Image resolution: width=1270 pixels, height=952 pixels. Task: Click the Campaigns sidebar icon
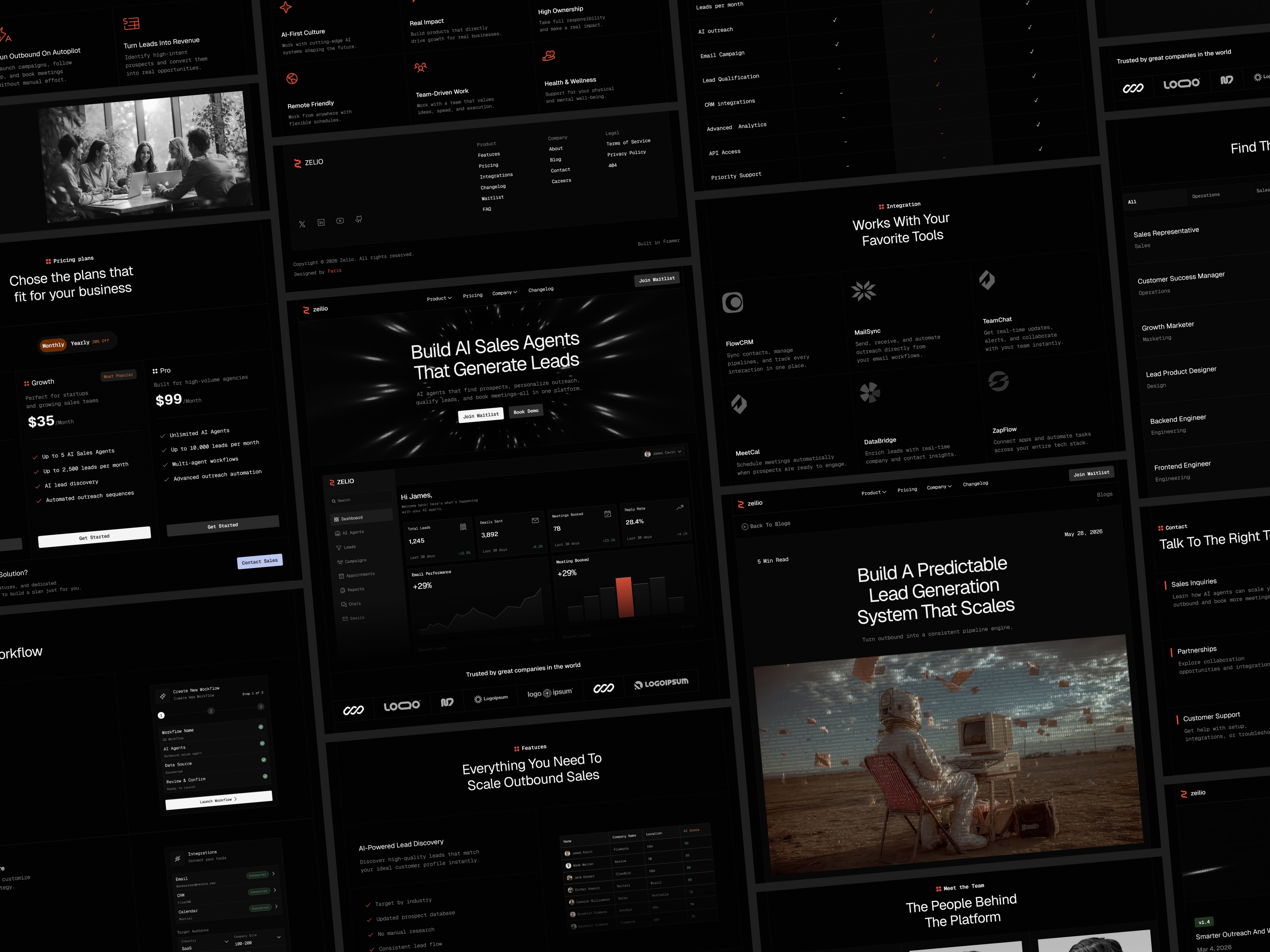point(340,562)
